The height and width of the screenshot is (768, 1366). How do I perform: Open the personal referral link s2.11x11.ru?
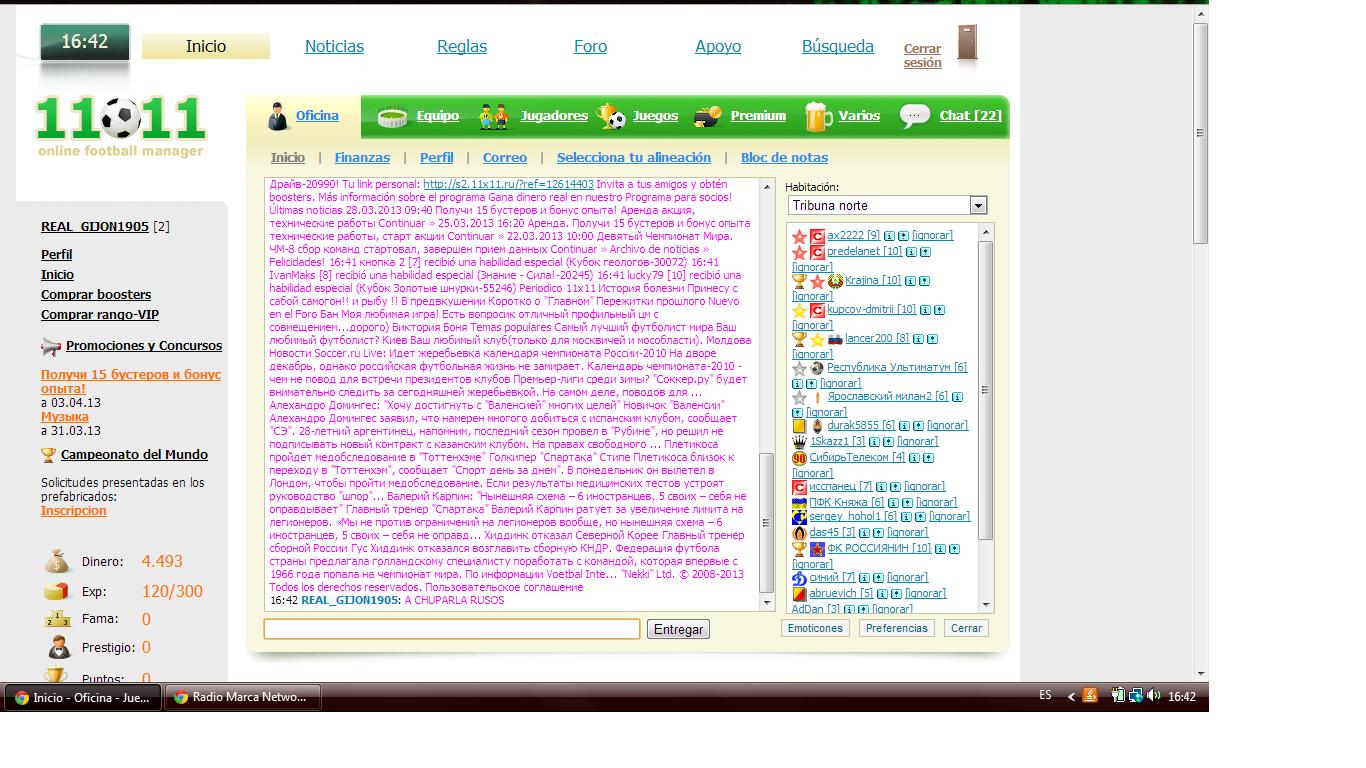508,185
